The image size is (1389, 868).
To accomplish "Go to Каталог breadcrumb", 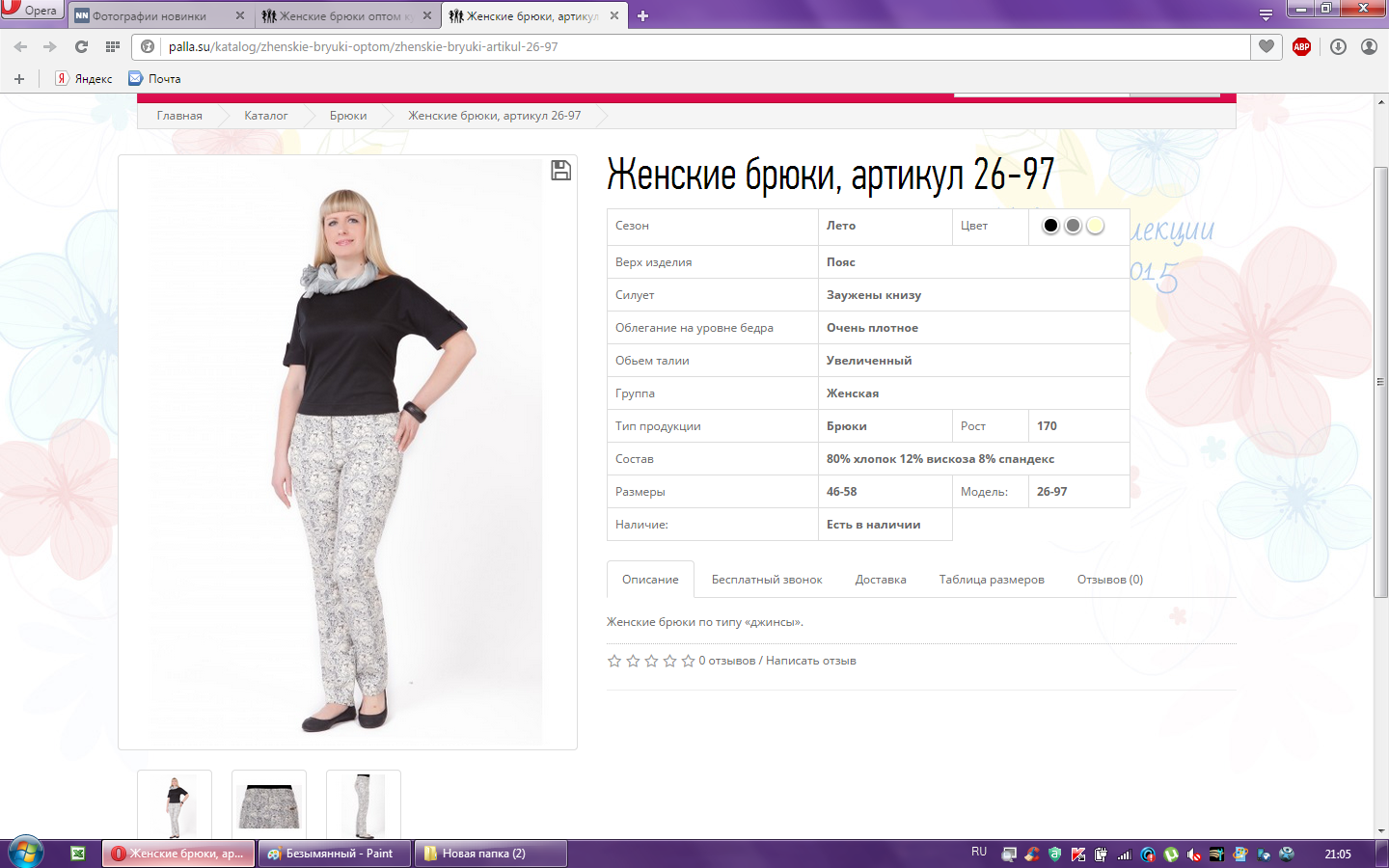I will 265,115.
